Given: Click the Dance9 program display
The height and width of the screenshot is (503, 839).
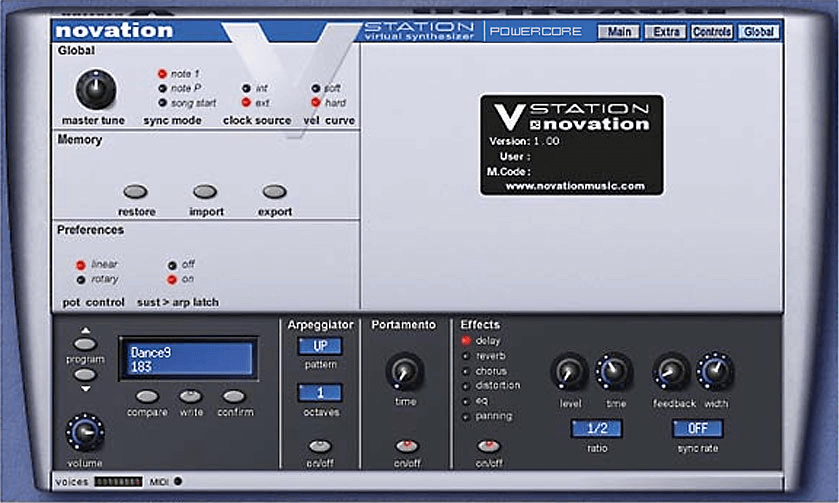Looking at the screenshot, I should click(x=188, y=359).
